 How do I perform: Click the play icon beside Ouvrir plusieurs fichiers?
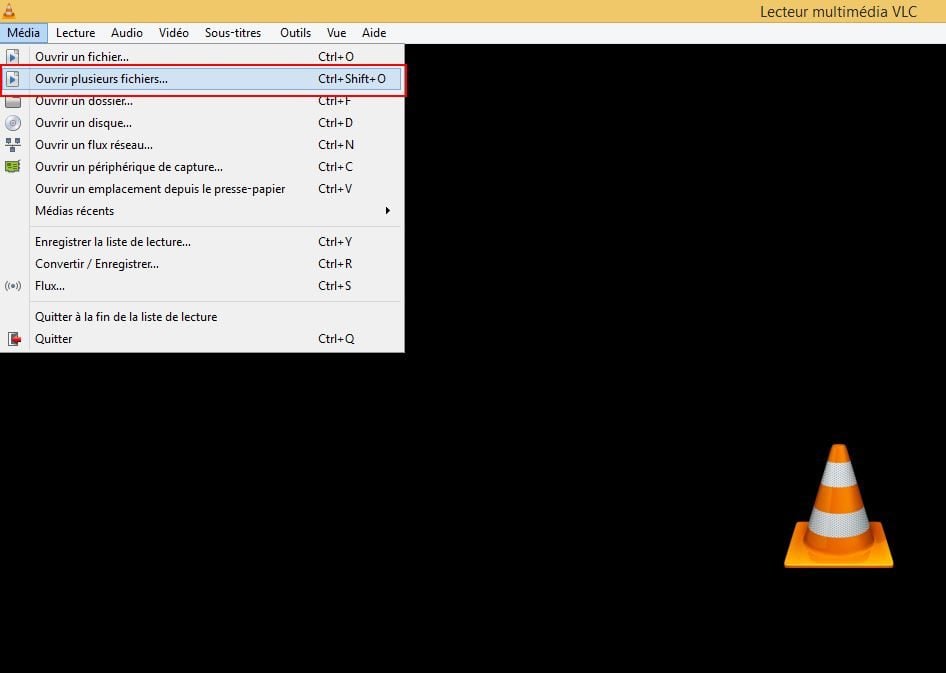tap(13, 79)
